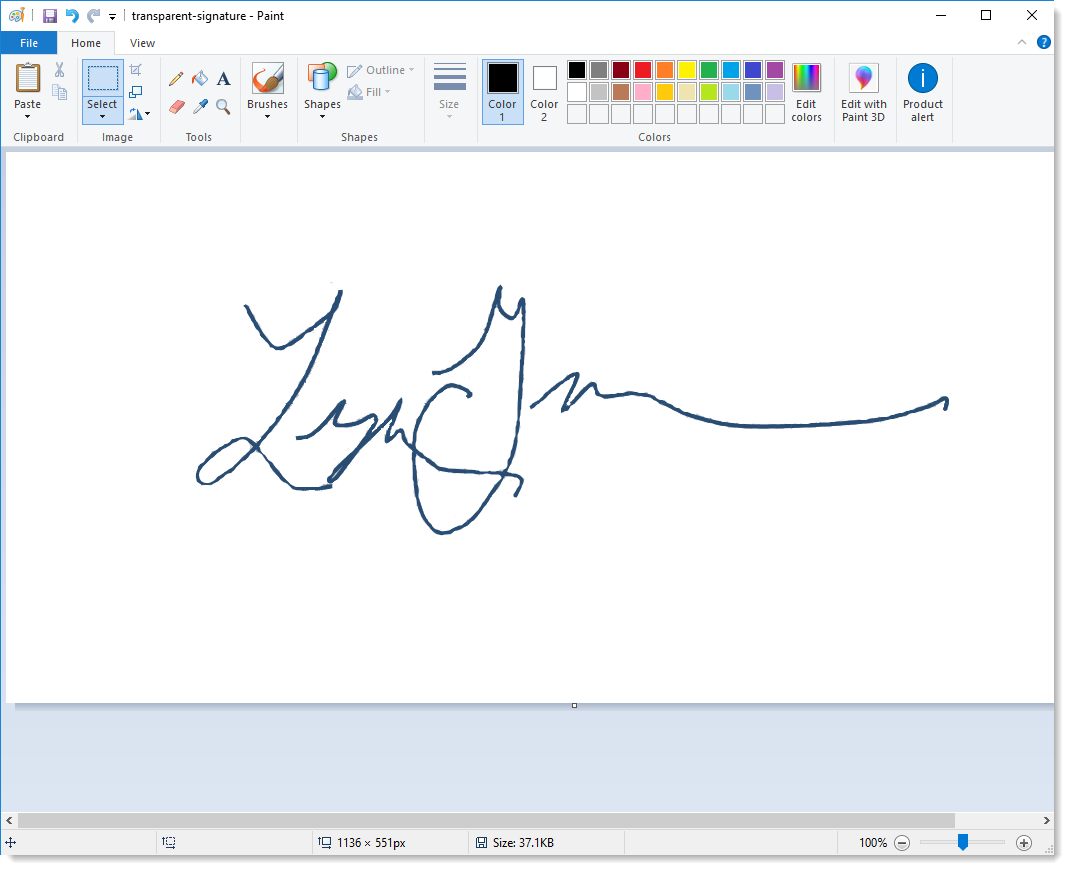Open the Outline options
1069x870 pixels.
[x=380, y=70]
